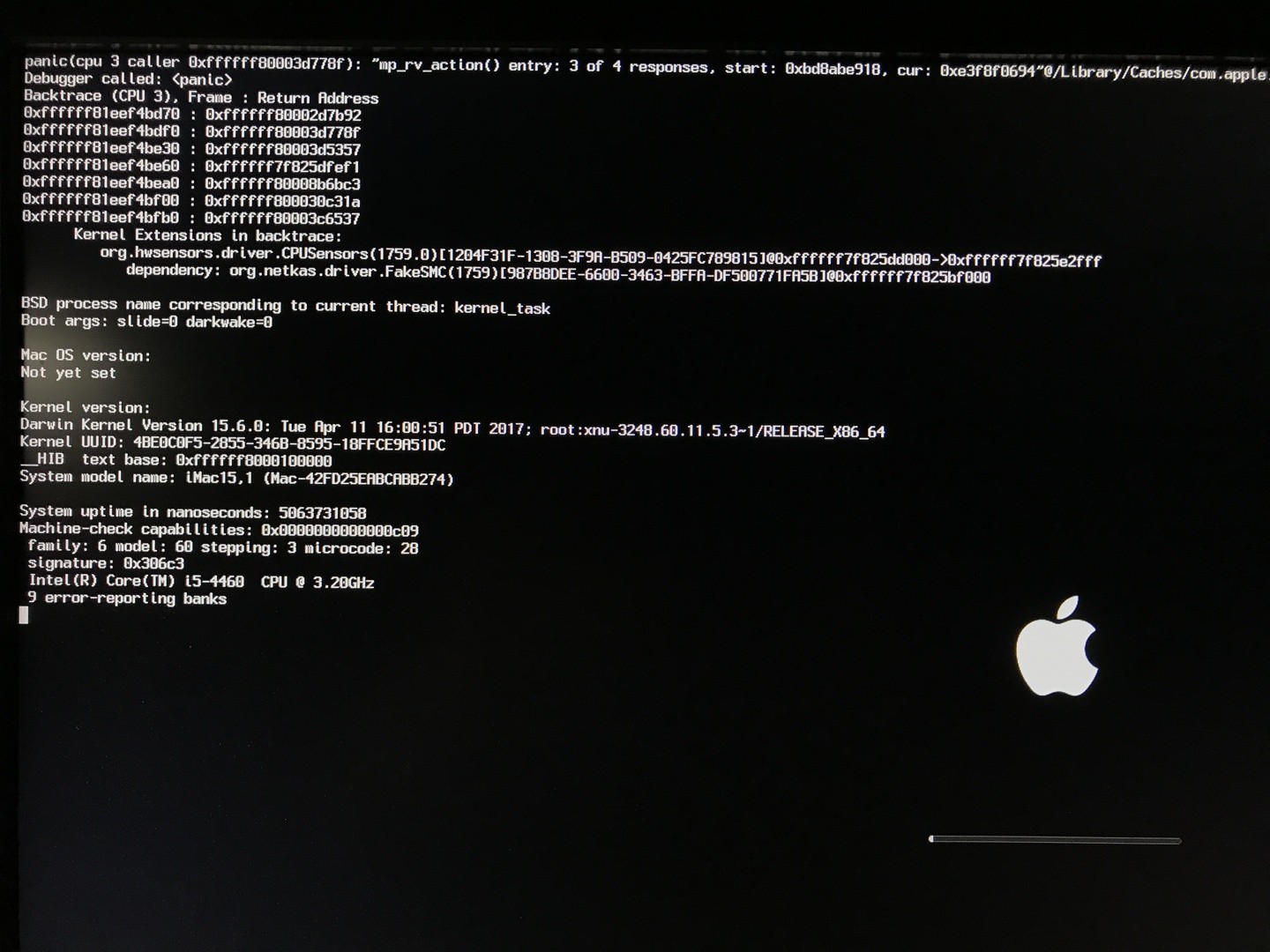The height and width of the screenshot is (952, 1270).
Task: Select the org.netkas.driver.FakeSMC dependency line
Action: tap(558, 273)
